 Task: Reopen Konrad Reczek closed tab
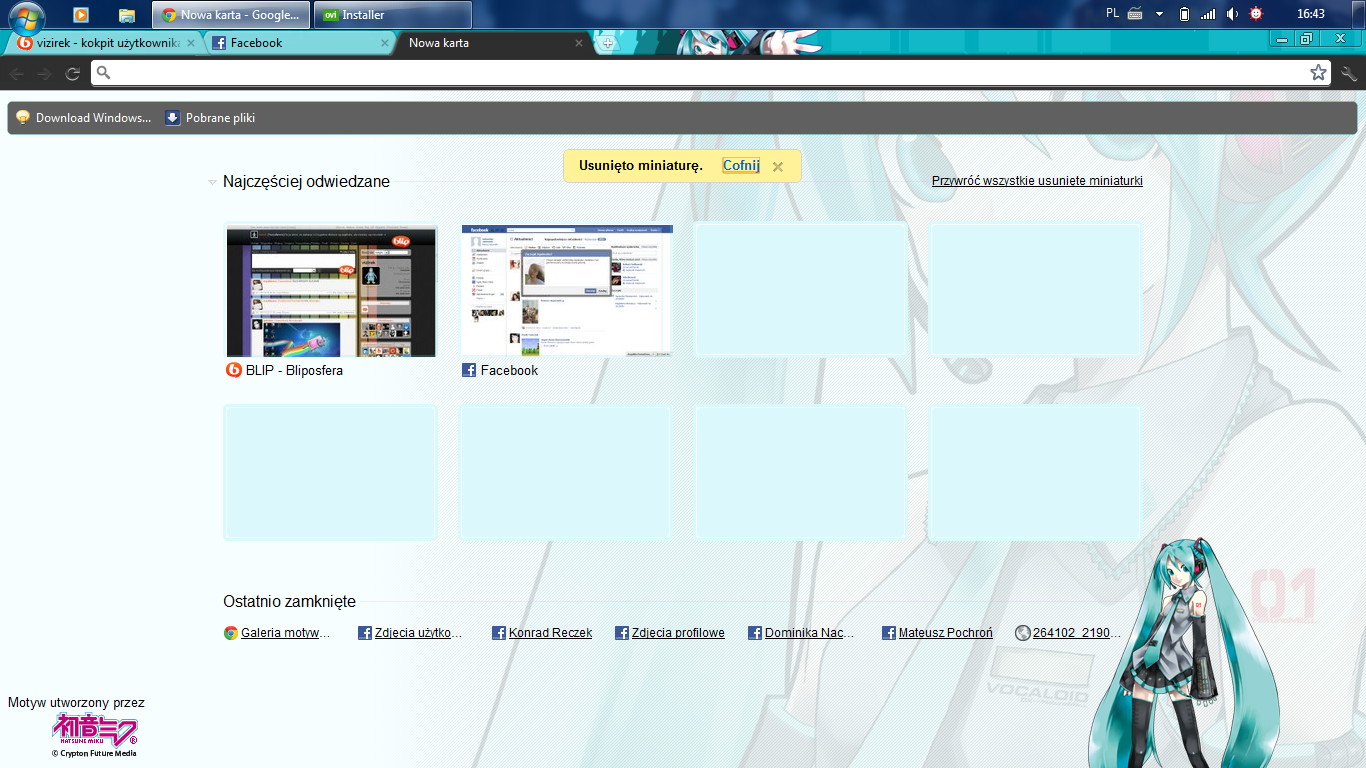[x=542, y=633]
